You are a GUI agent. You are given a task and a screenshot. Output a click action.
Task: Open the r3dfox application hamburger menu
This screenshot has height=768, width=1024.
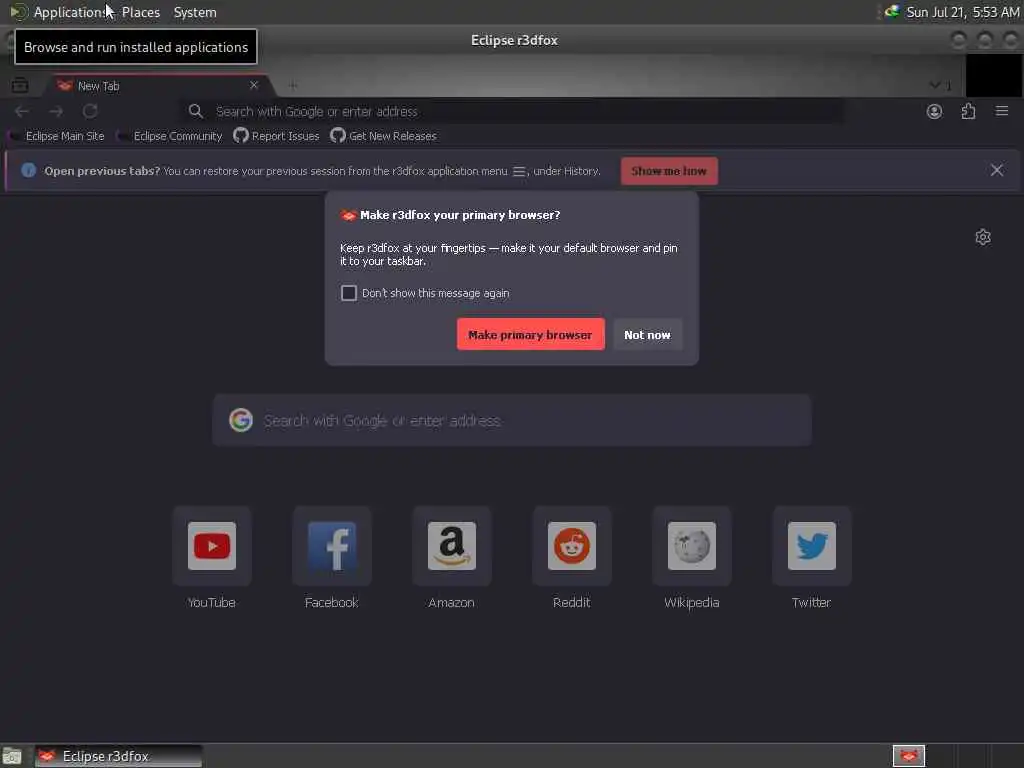1001,111
